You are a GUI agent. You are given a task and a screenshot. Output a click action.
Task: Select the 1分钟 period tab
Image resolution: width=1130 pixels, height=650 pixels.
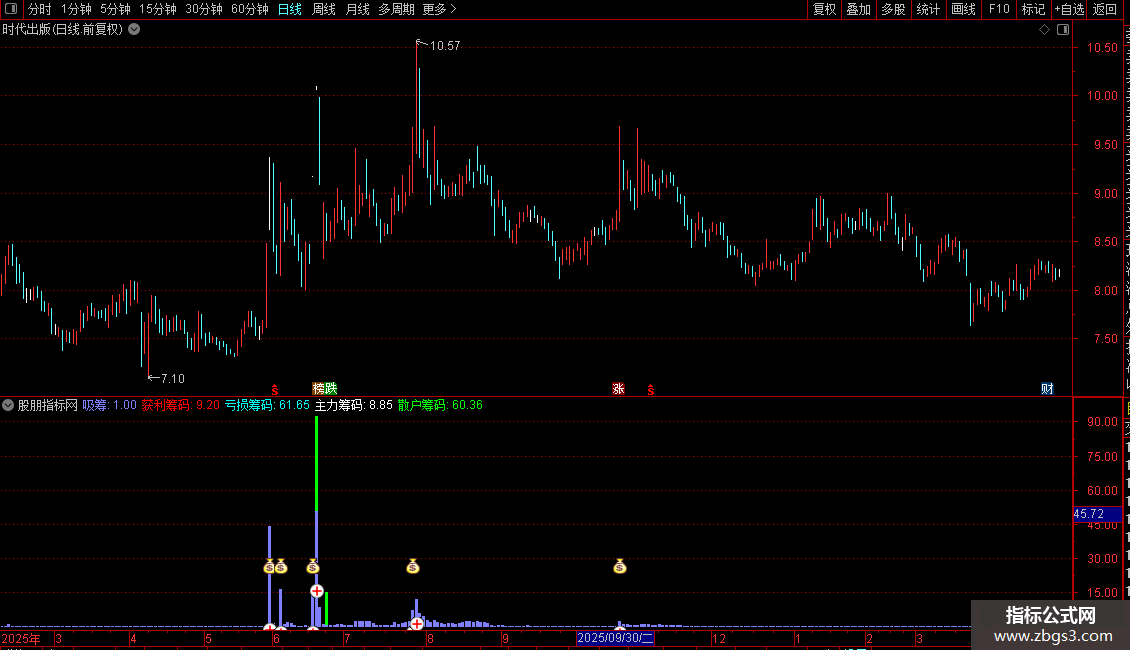[x=76, y=9]
